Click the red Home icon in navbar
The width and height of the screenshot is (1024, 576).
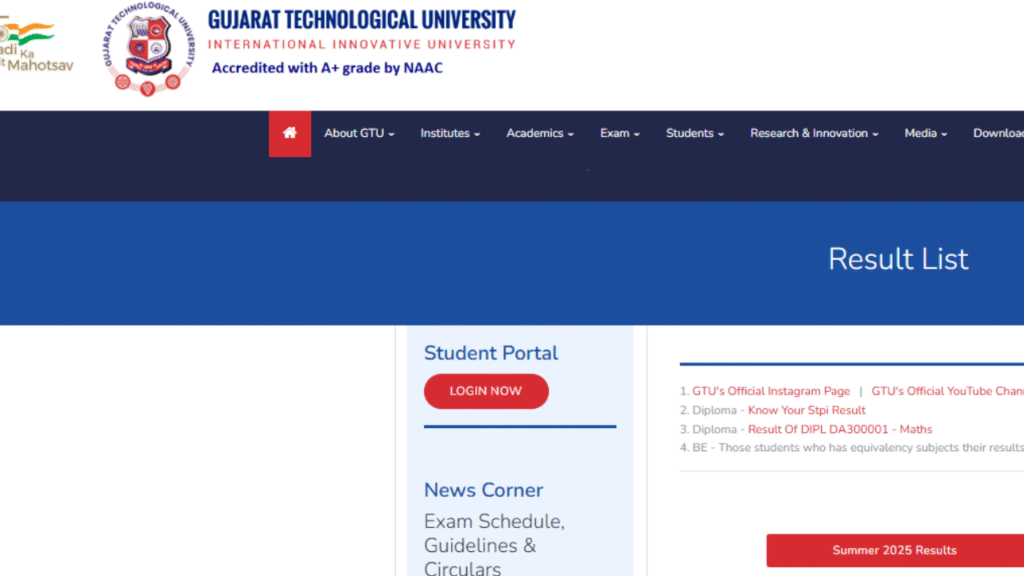290,133
